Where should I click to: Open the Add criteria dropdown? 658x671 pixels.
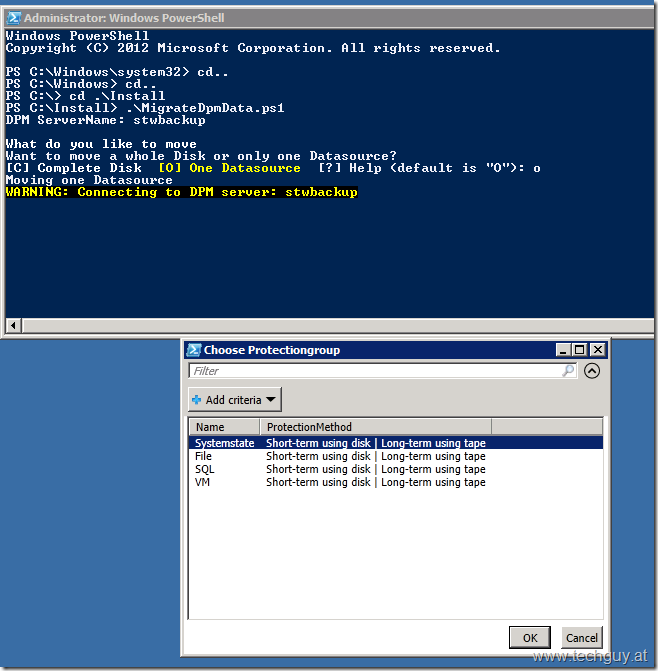pyautogui.click(x=234, y=400)
